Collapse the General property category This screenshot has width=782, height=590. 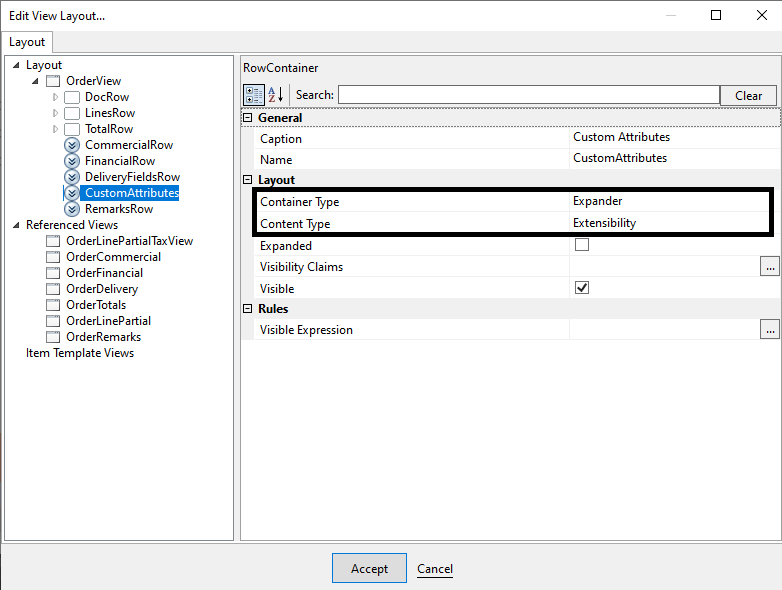[247, 118]
